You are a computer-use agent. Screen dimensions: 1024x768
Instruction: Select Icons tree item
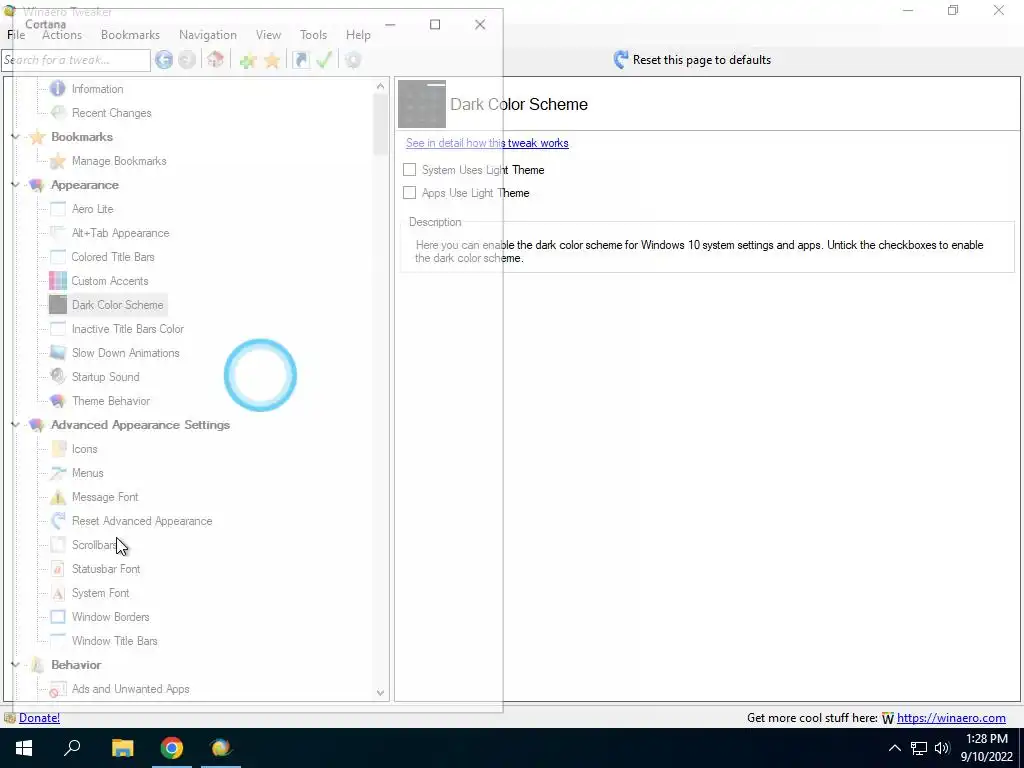tap(84, 449)
